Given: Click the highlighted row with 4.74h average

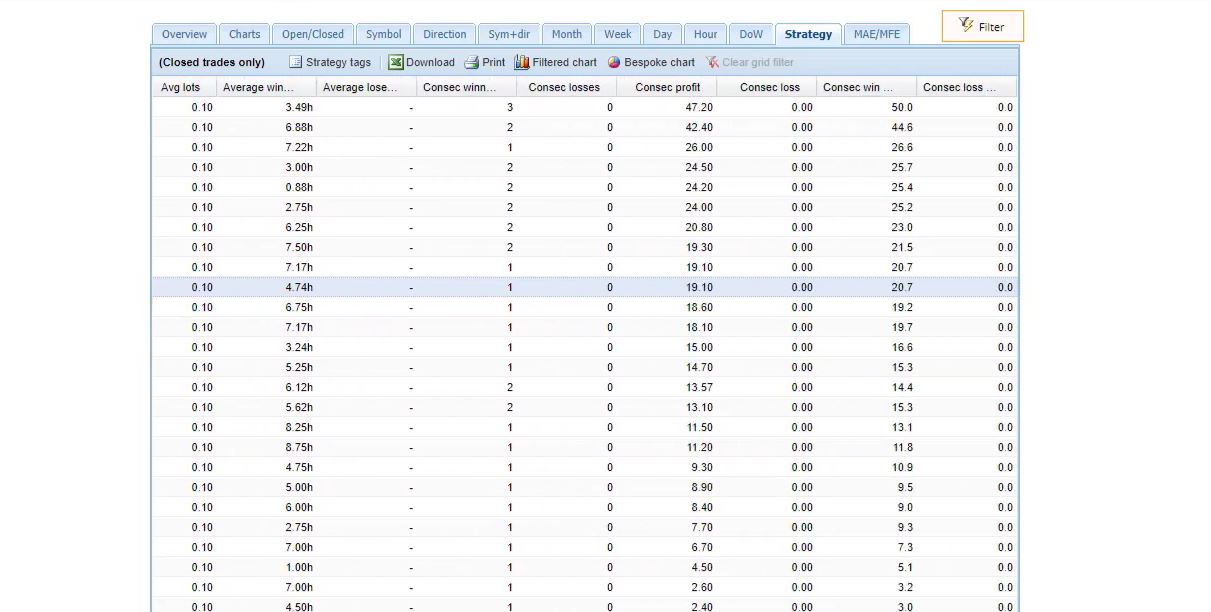Looking at the screenshot, I should [584, 287].
